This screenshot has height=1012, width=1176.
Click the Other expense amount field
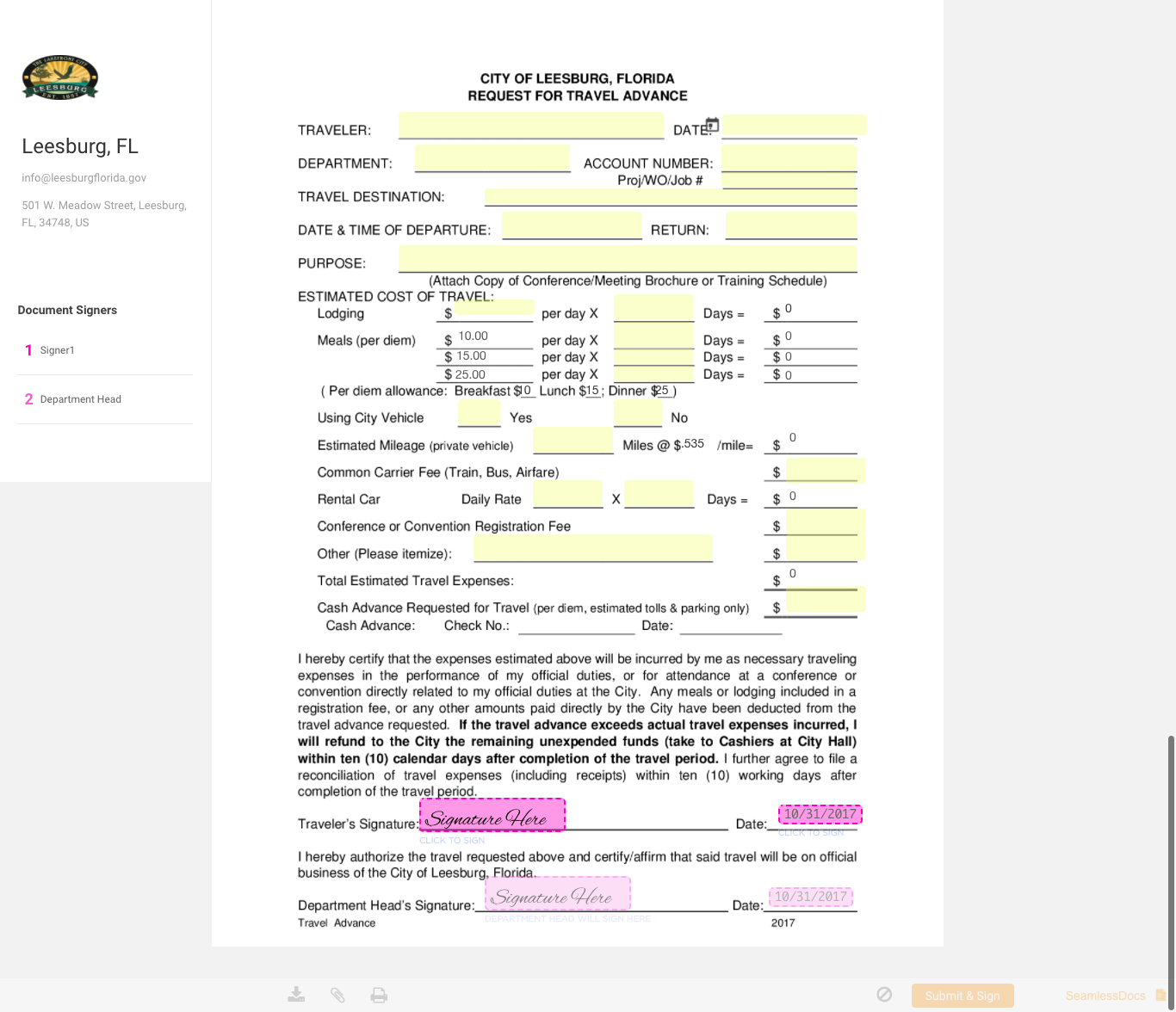826,550
